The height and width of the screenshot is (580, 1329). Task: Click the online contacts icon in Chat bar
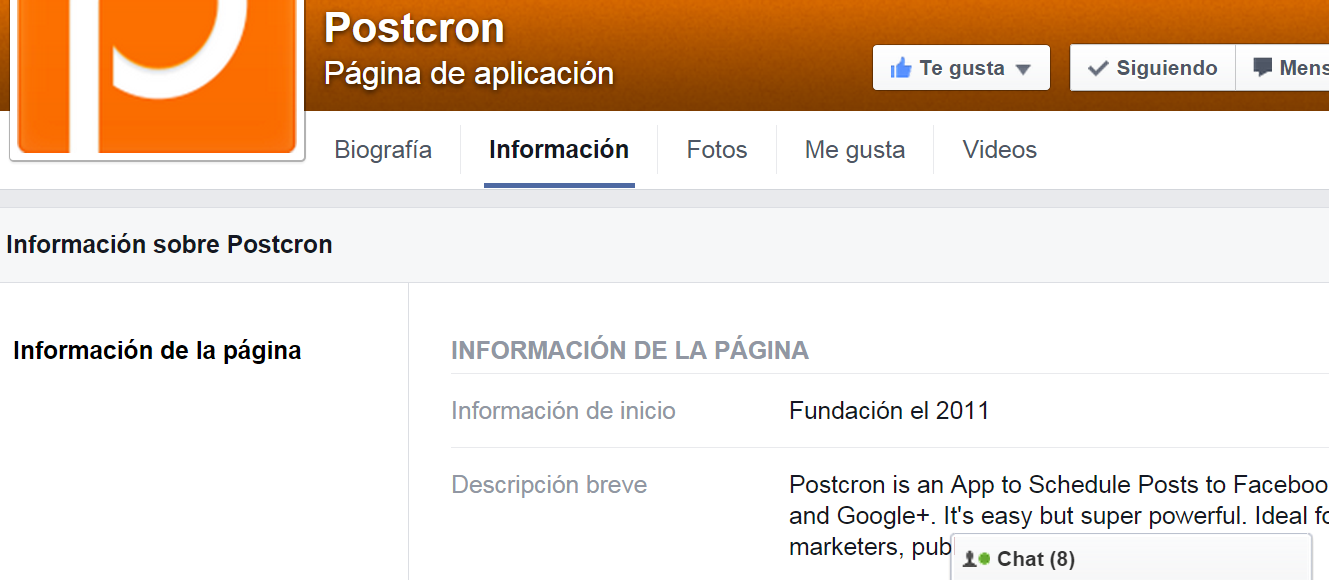pyautogui.click(x=975, y=559)
